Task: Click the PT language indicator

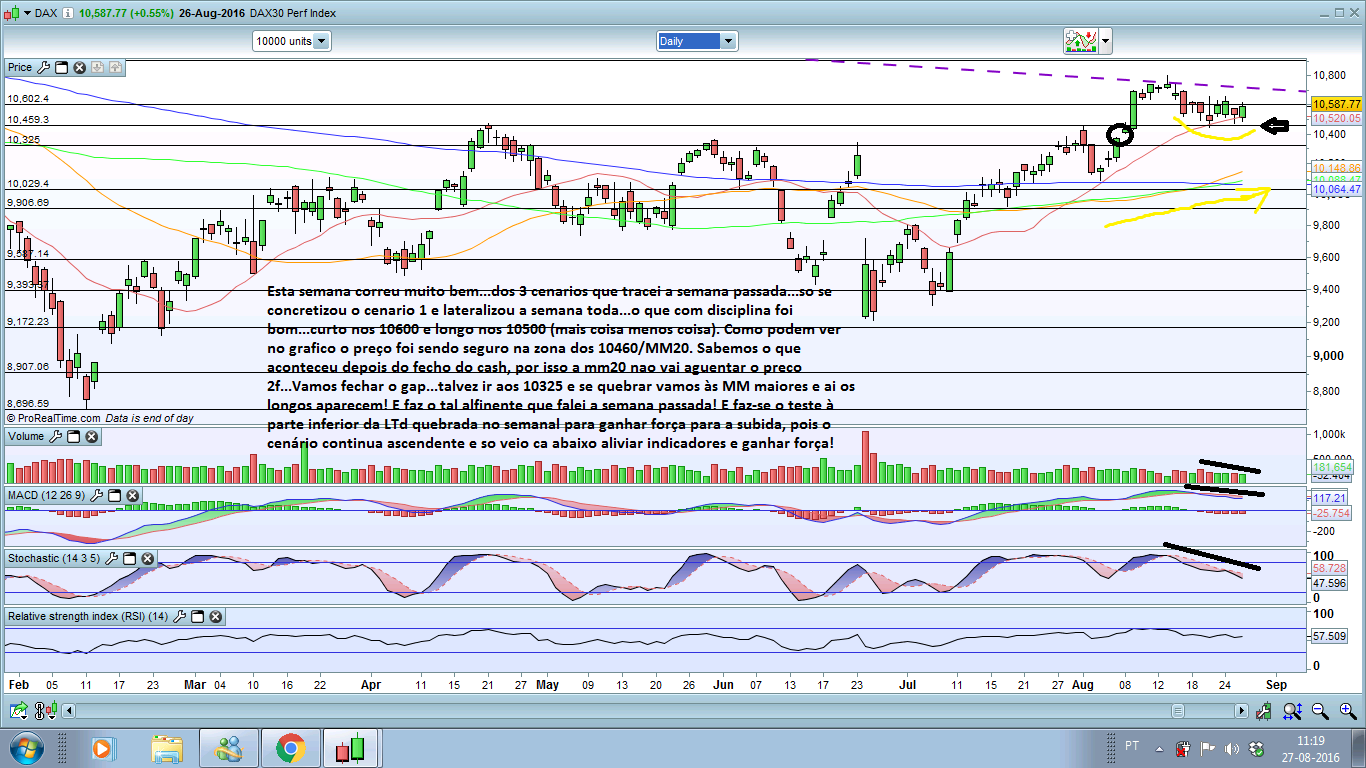Action: pyautogui.click(x=1132, y=746)
